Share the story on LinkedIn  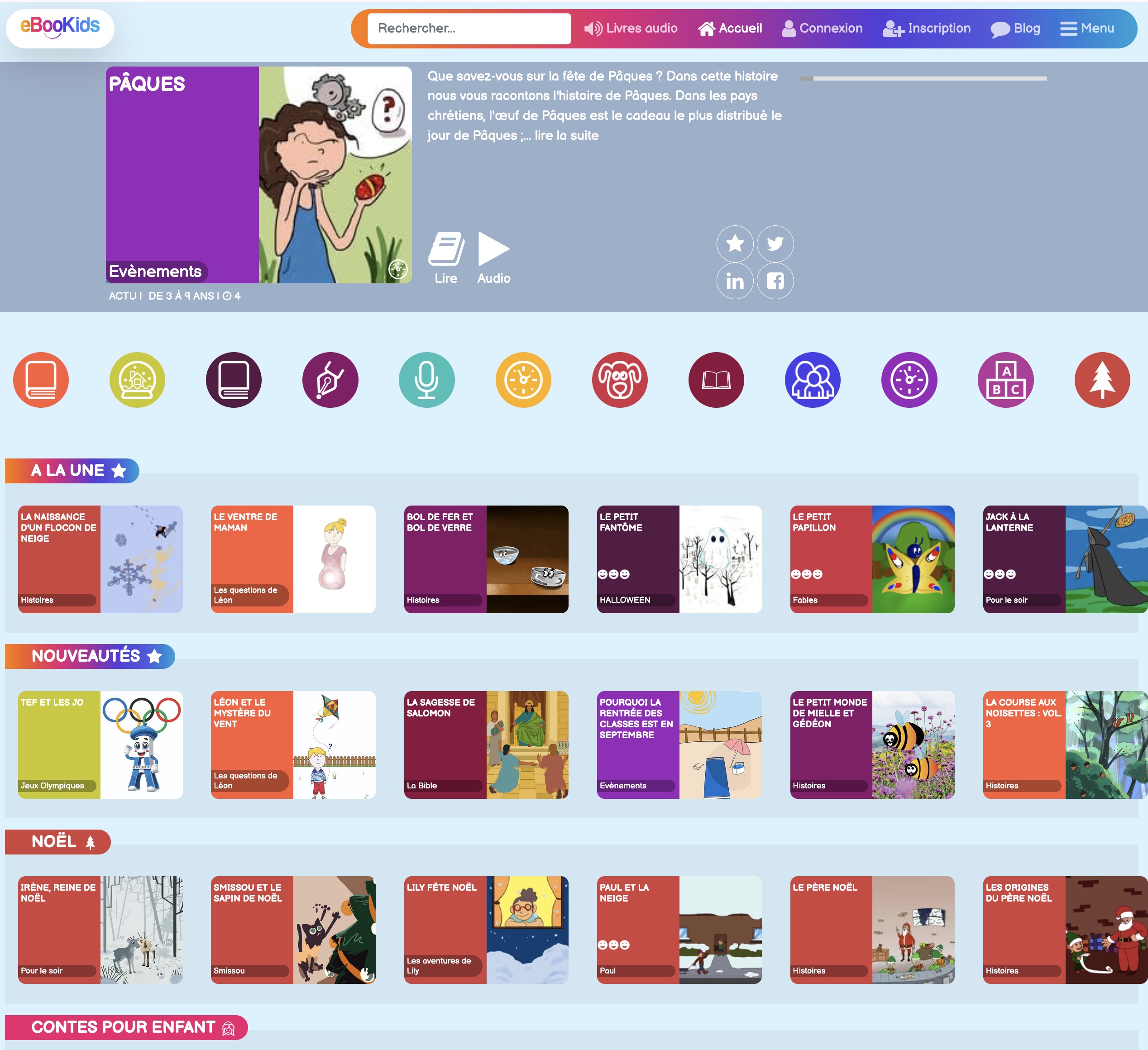(x=735, y=281)
